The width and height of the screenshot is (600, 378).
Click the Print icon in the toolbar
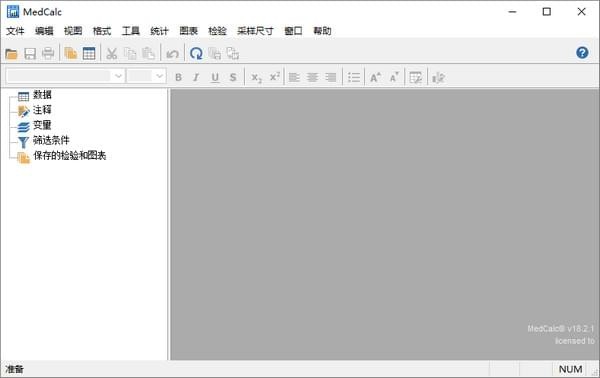point(48,54)
